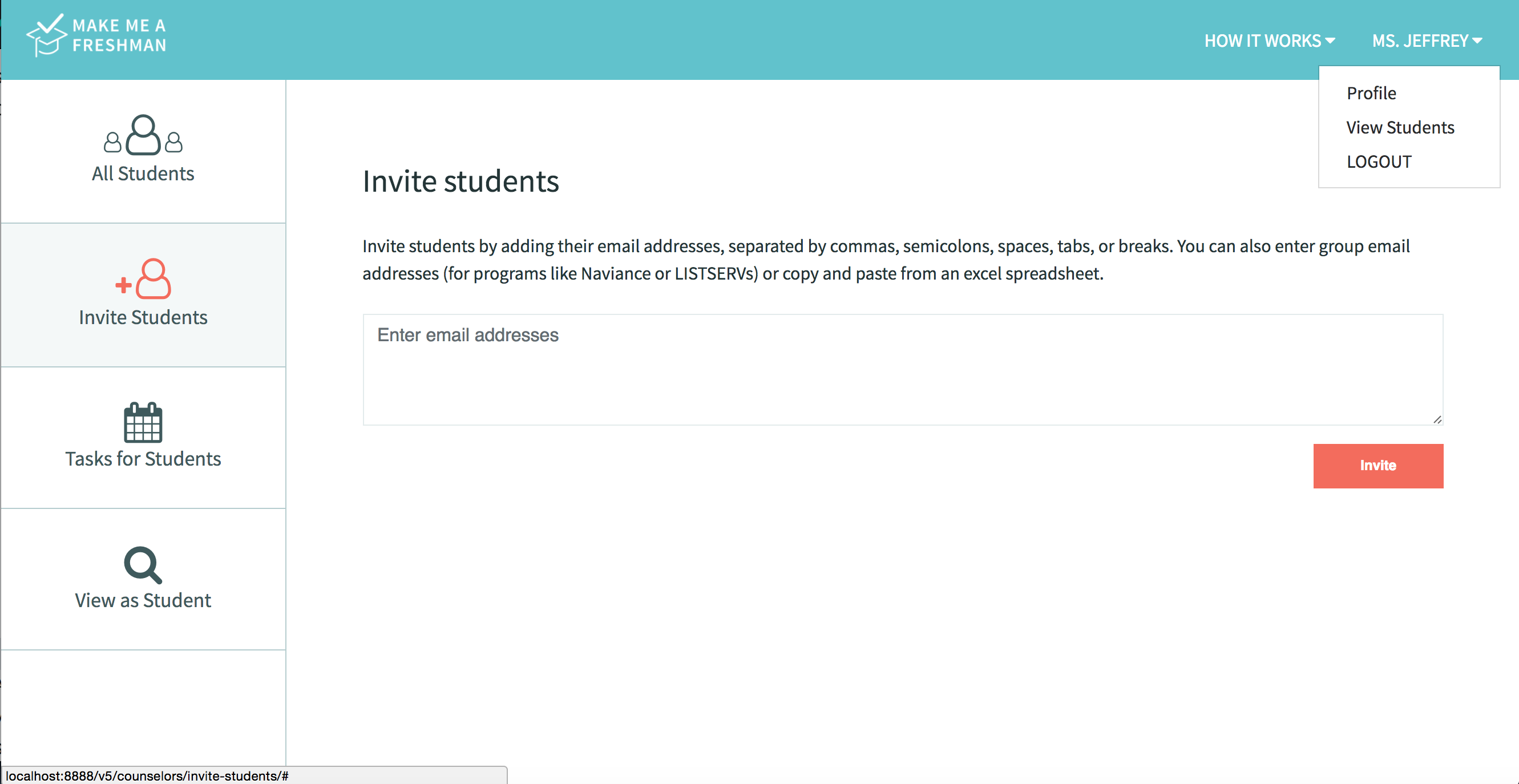
Task: Collapse the Ms. Jeffrey user menu
Action: pos(1420,41)
